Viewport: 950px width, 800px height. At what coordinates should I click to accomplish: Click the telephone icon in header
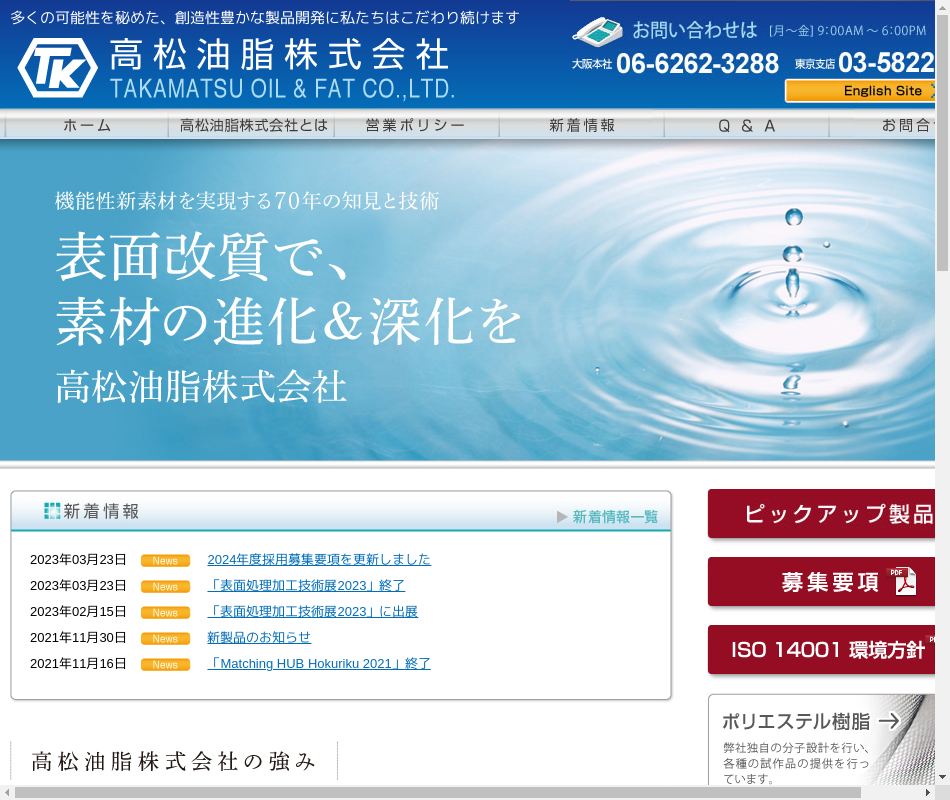[597, 31]
